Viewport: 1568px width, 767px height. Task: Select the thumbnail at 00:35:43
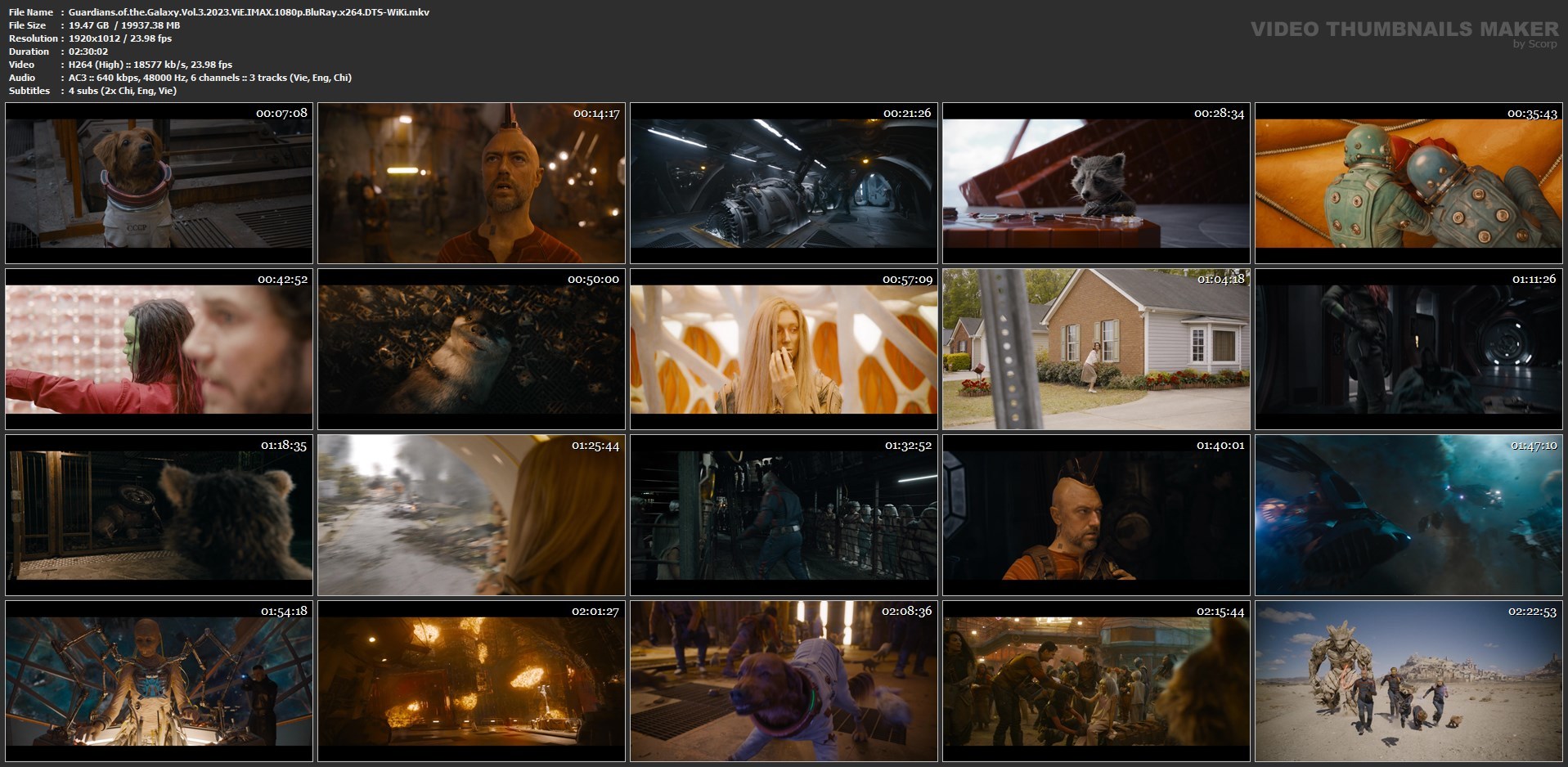(x=1409, y=183)
